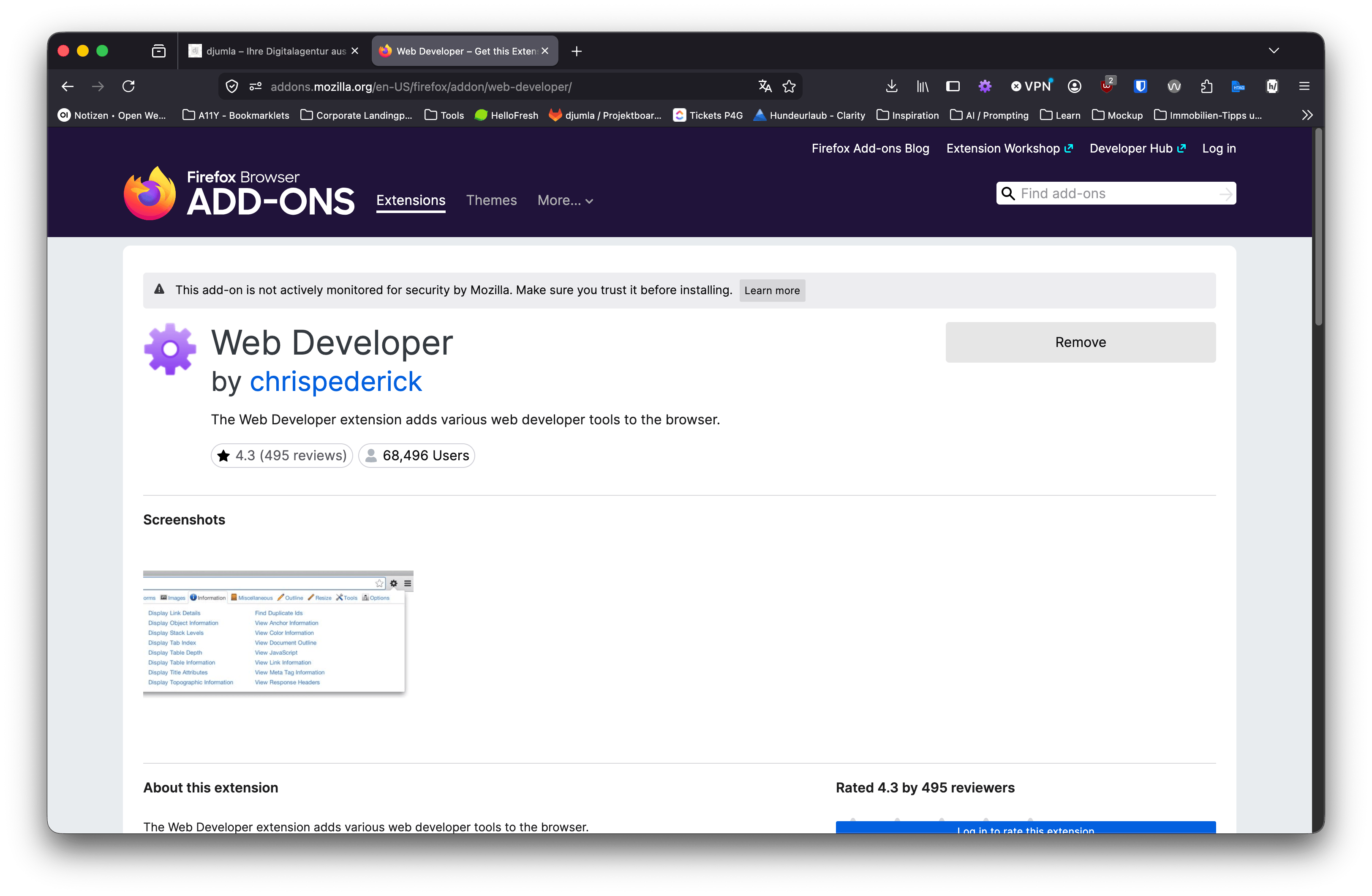Click the headingsMap extension icon
Viewport: 1372px width, 896px height.
pyautogui.click(x=1272, y=87)
